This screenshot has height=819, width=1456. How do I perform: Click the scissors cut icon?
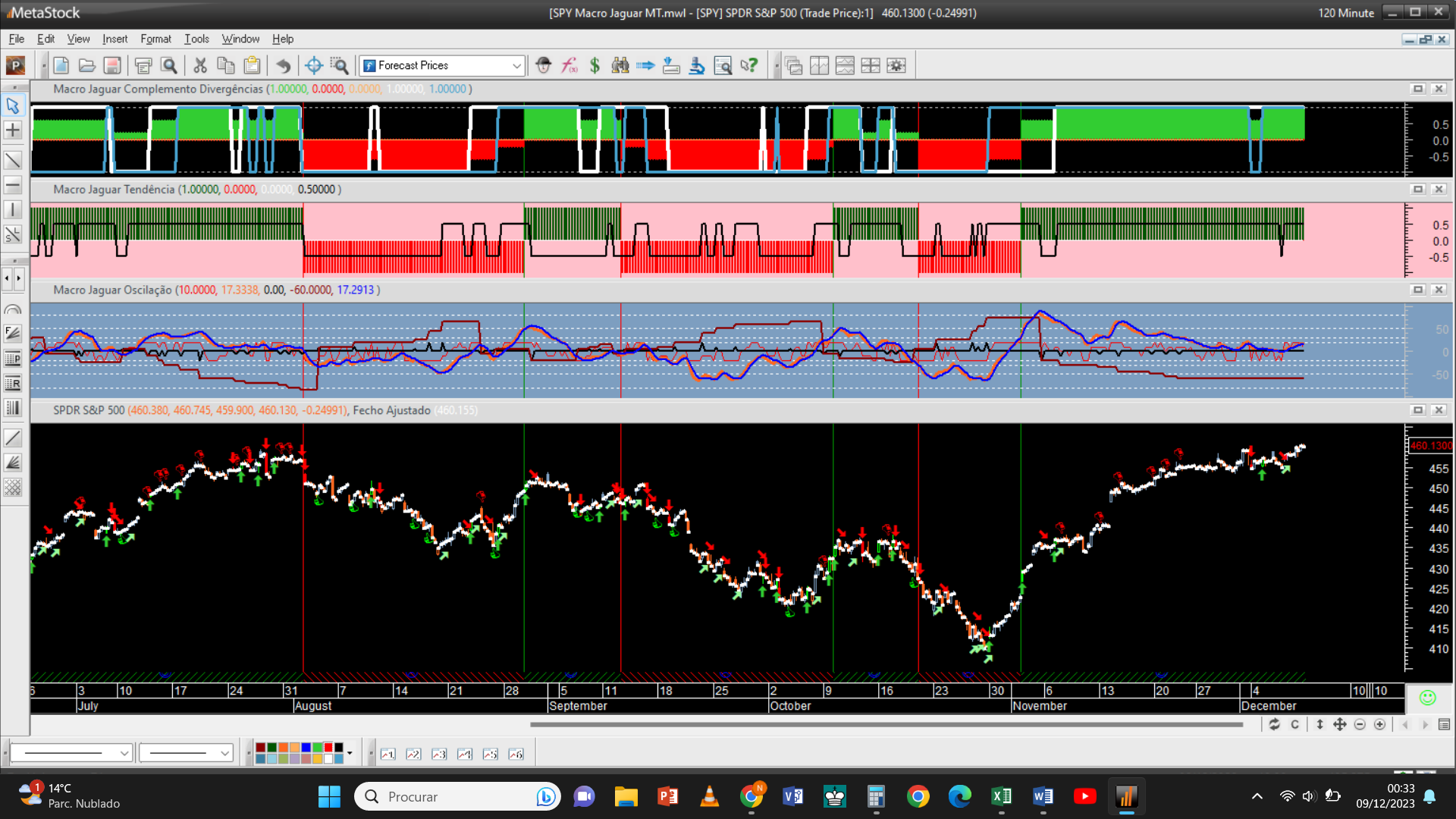pyautogui.click(x=200, y=66)
